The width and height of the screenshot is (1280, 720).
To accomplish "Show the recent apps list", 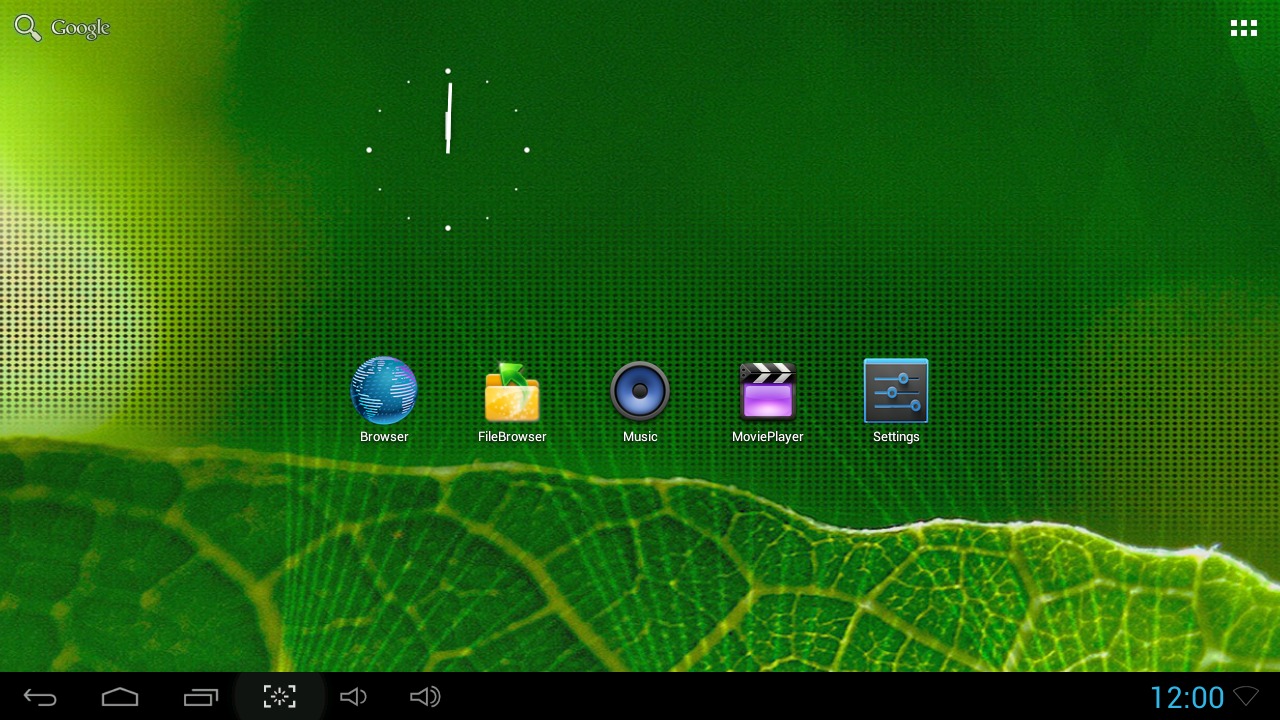I will pyautogui.click(x=200, y=697).
